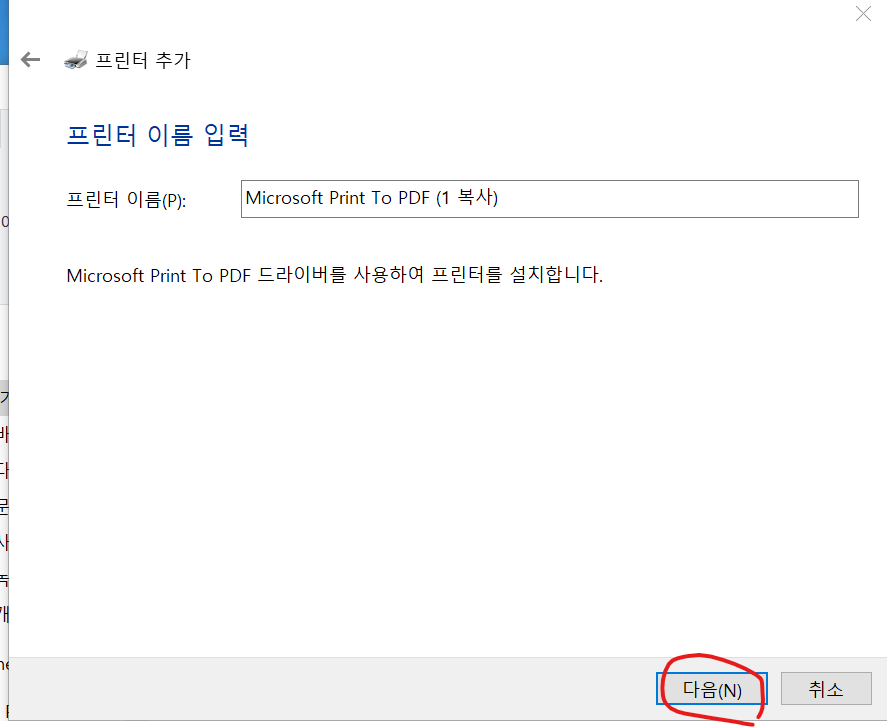Click the partially visible background window on the left edge
887x727 pixels.
(x=5, y=450)
